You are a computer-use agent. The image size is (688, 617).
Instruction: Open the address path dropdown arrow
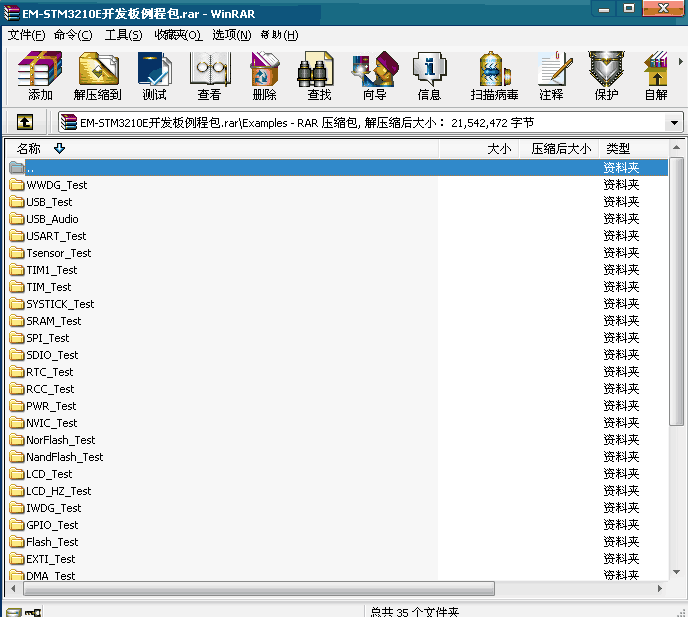[x=674, y=123]
